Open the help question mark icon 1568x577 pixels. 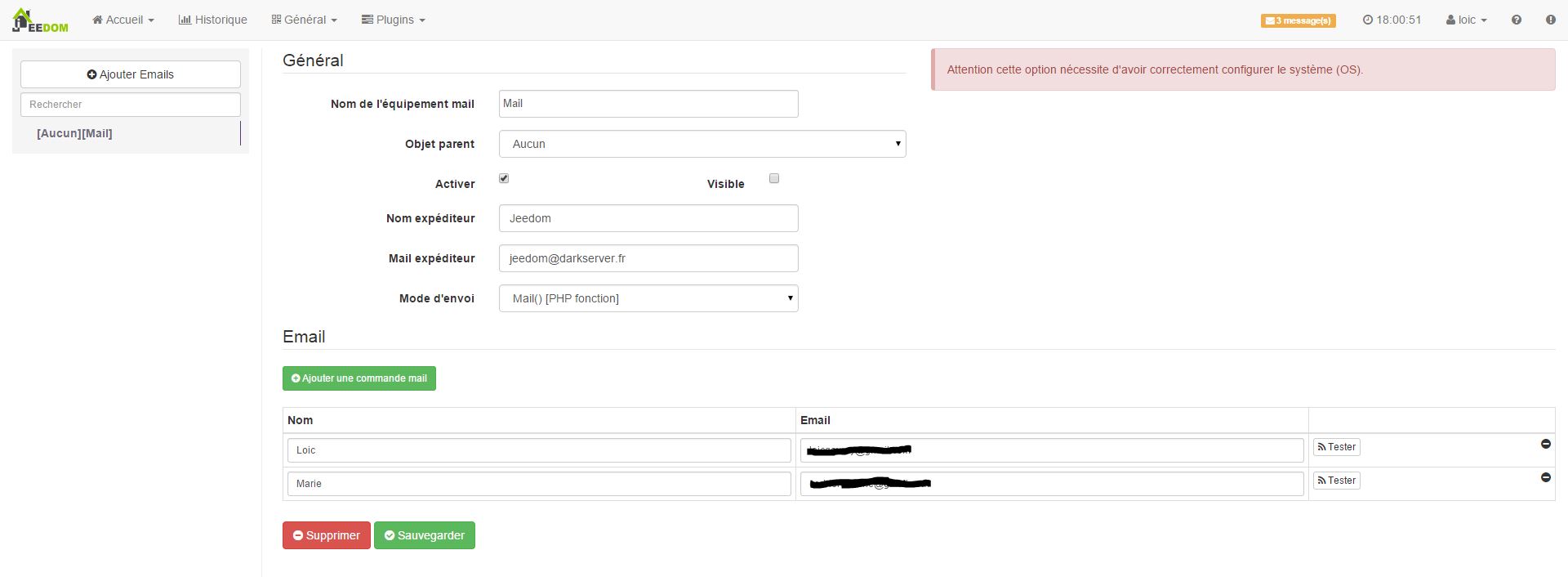pos(1517,20)
